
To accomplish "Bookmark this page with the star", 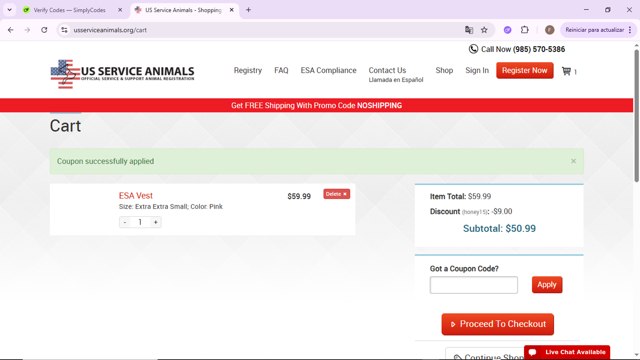I will pyautogui.click(x=484, y=30).
